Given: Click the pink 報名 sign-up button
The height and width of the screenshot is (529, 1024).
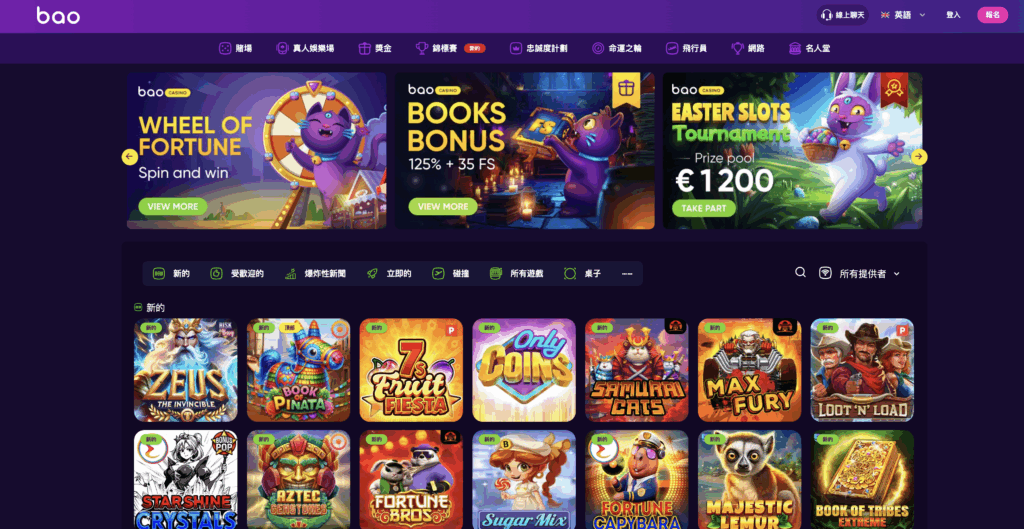Looking at the screenshot, I should (x=992, y=15).
